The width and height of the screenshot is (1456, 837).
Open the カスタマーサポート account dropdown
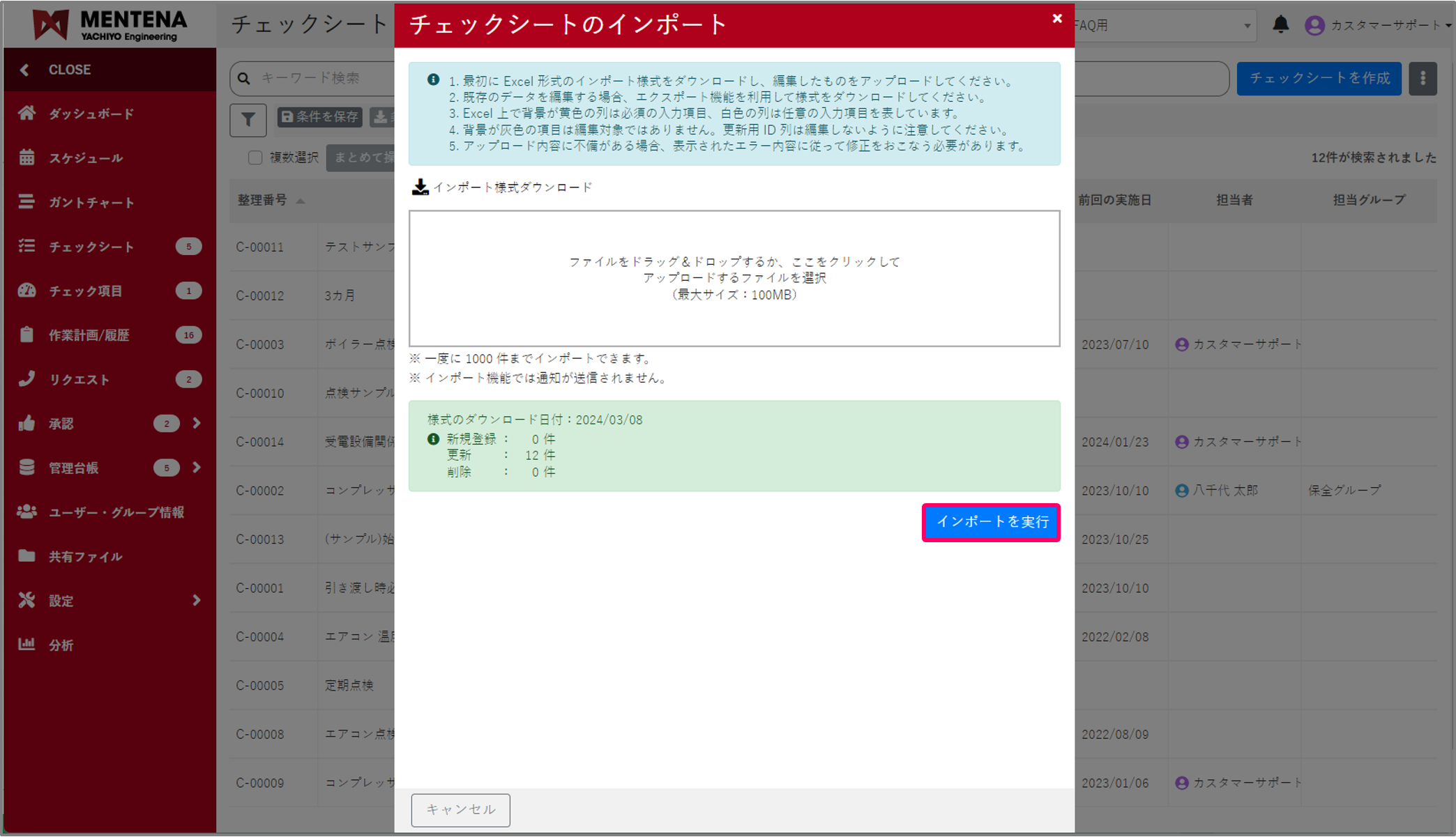(1377, 25)
